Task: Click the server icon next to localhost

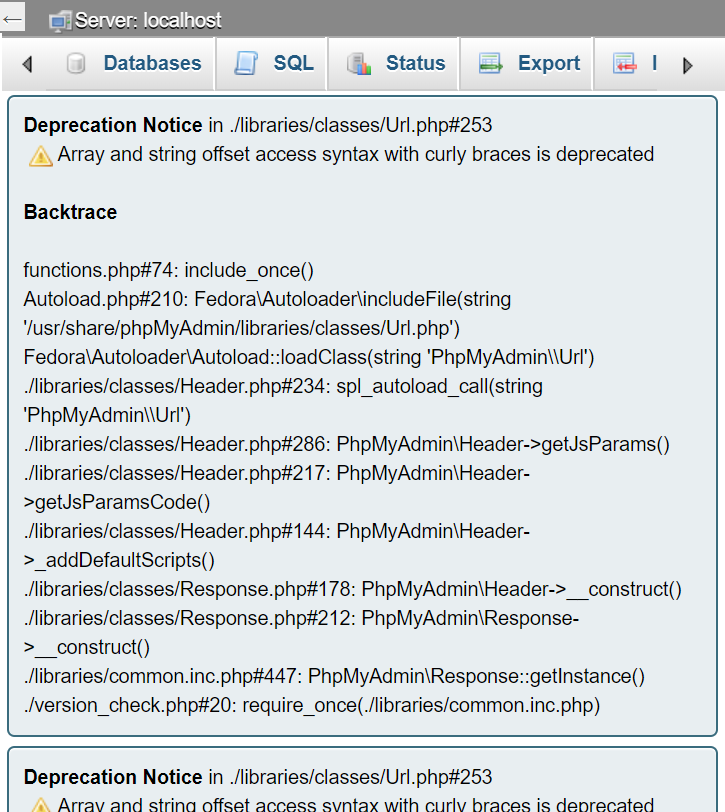Action: [58, 19]
